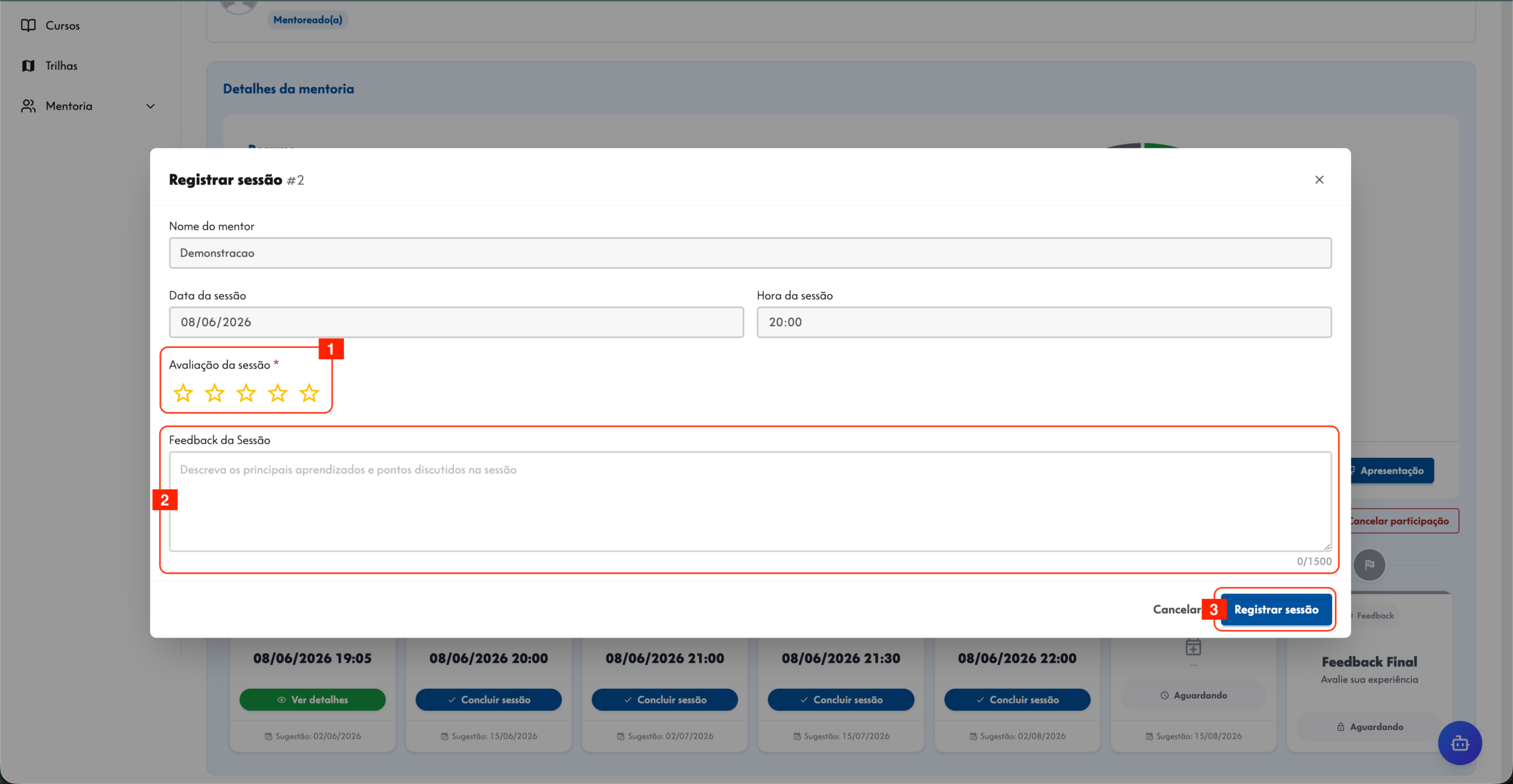Click the Cursos book icon in sidebar
Screen dimensions: 1513x784
click(28, 25)
